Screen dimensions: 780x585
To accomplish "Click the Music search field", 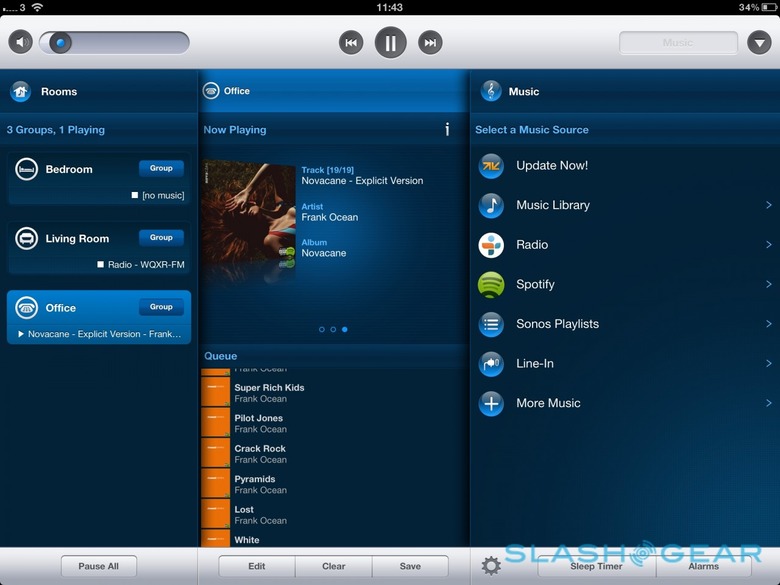I will pos(678,43).
